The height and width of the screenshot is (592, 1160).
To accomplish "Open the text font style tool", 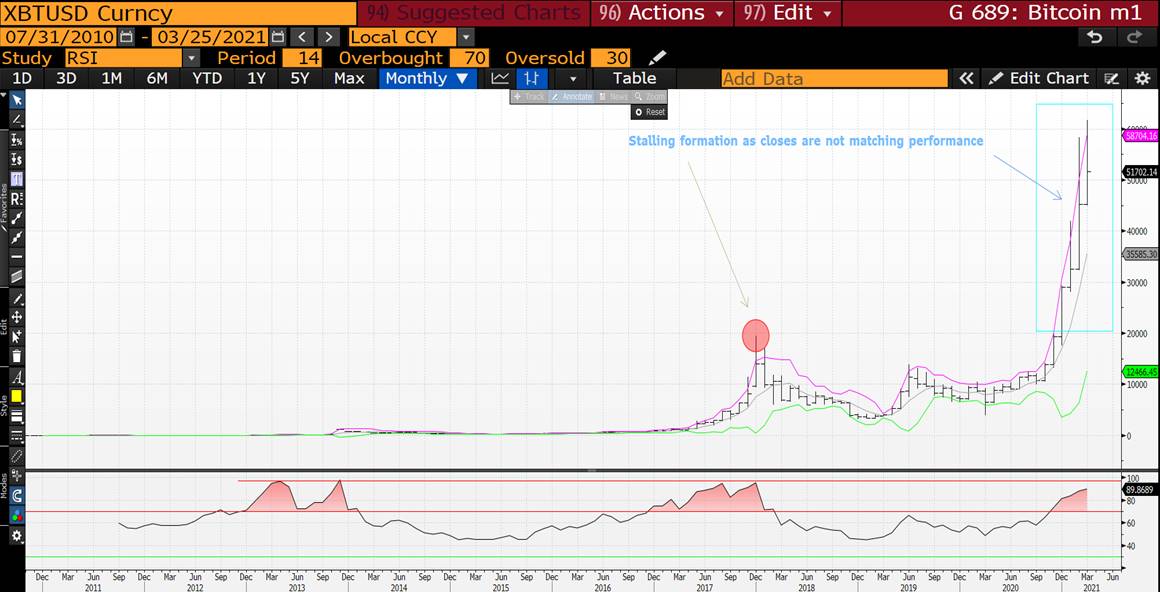I will pos(16,377).
